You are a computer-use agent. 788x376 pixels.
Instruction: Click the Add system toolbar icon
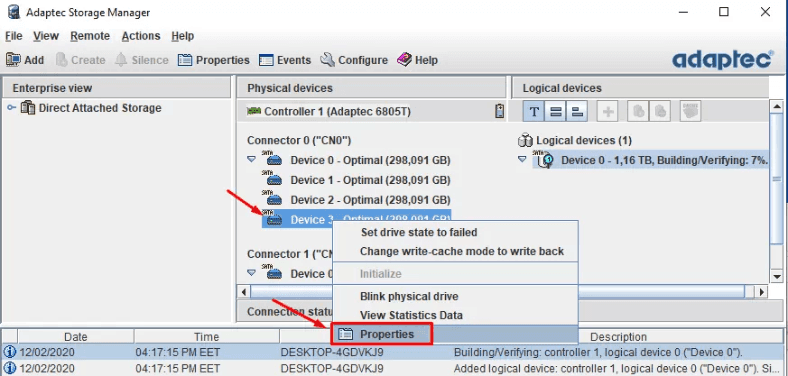tap(13, 60)
